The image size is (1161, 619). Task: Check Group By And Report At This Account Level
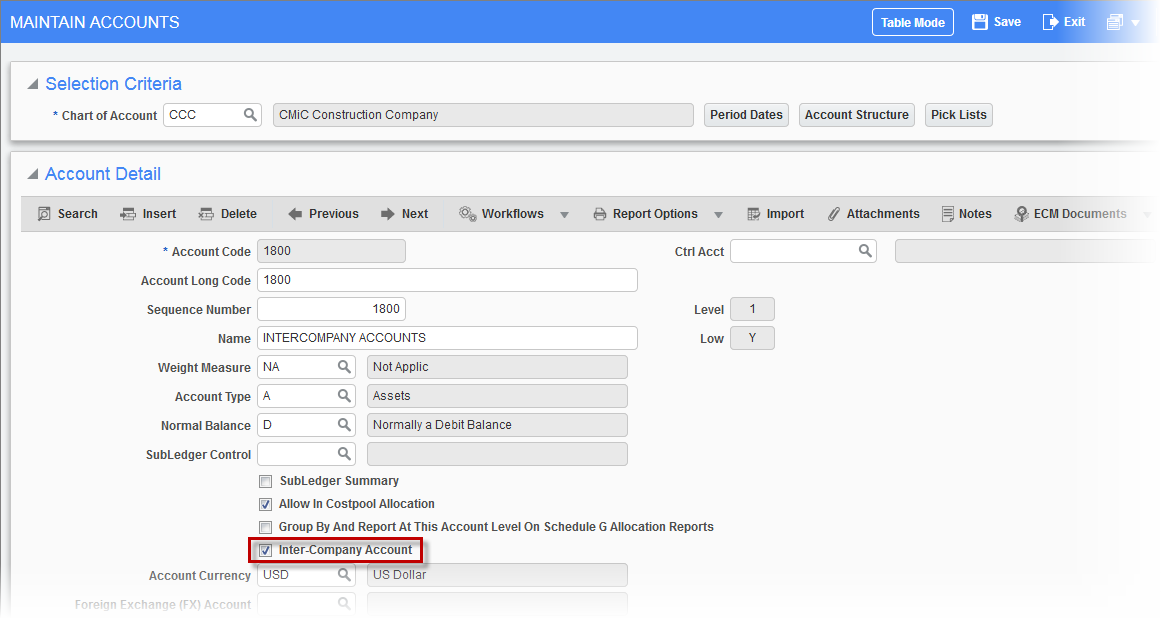pos(266,527)
